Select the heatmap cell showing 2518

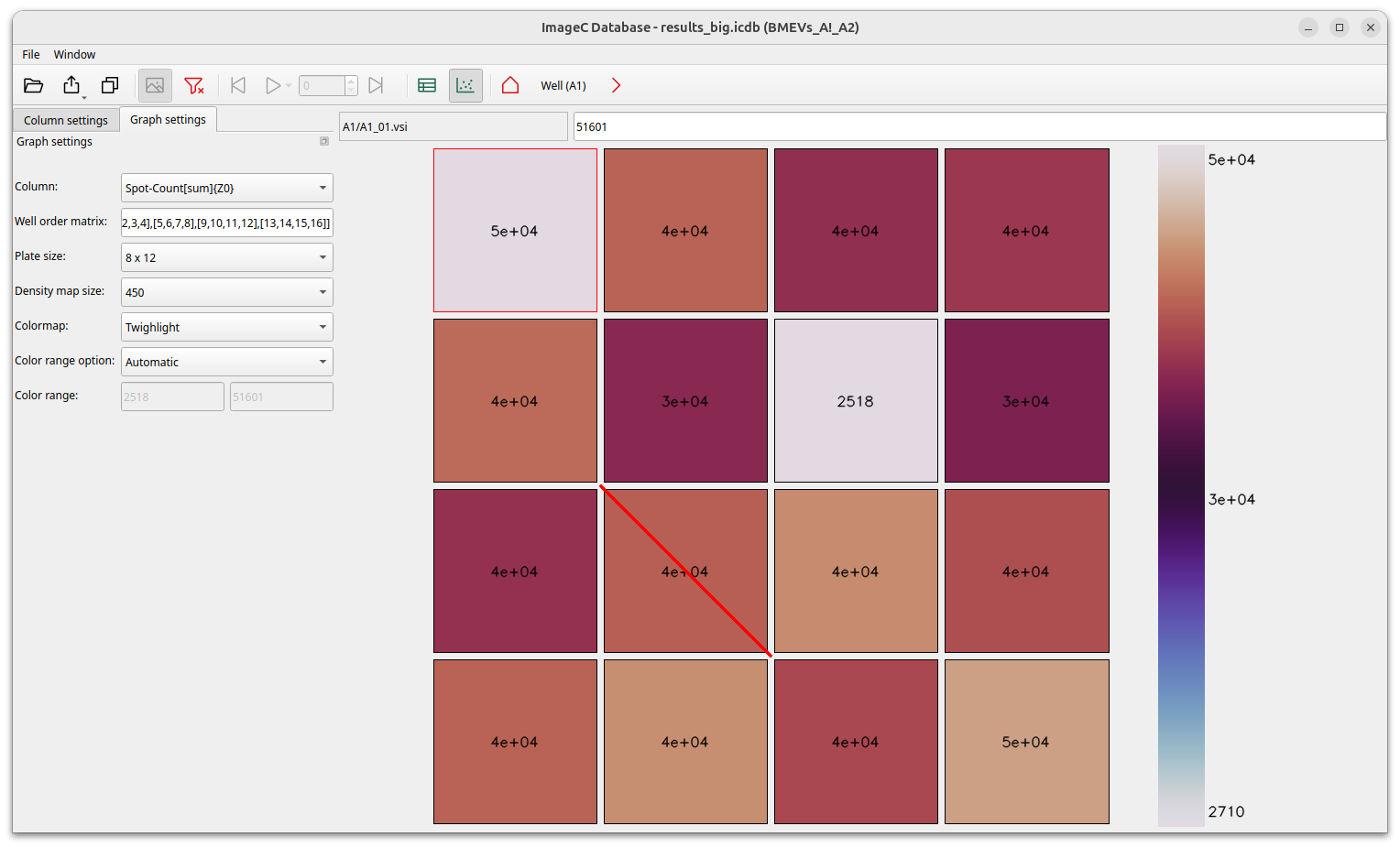pos(856,400)
